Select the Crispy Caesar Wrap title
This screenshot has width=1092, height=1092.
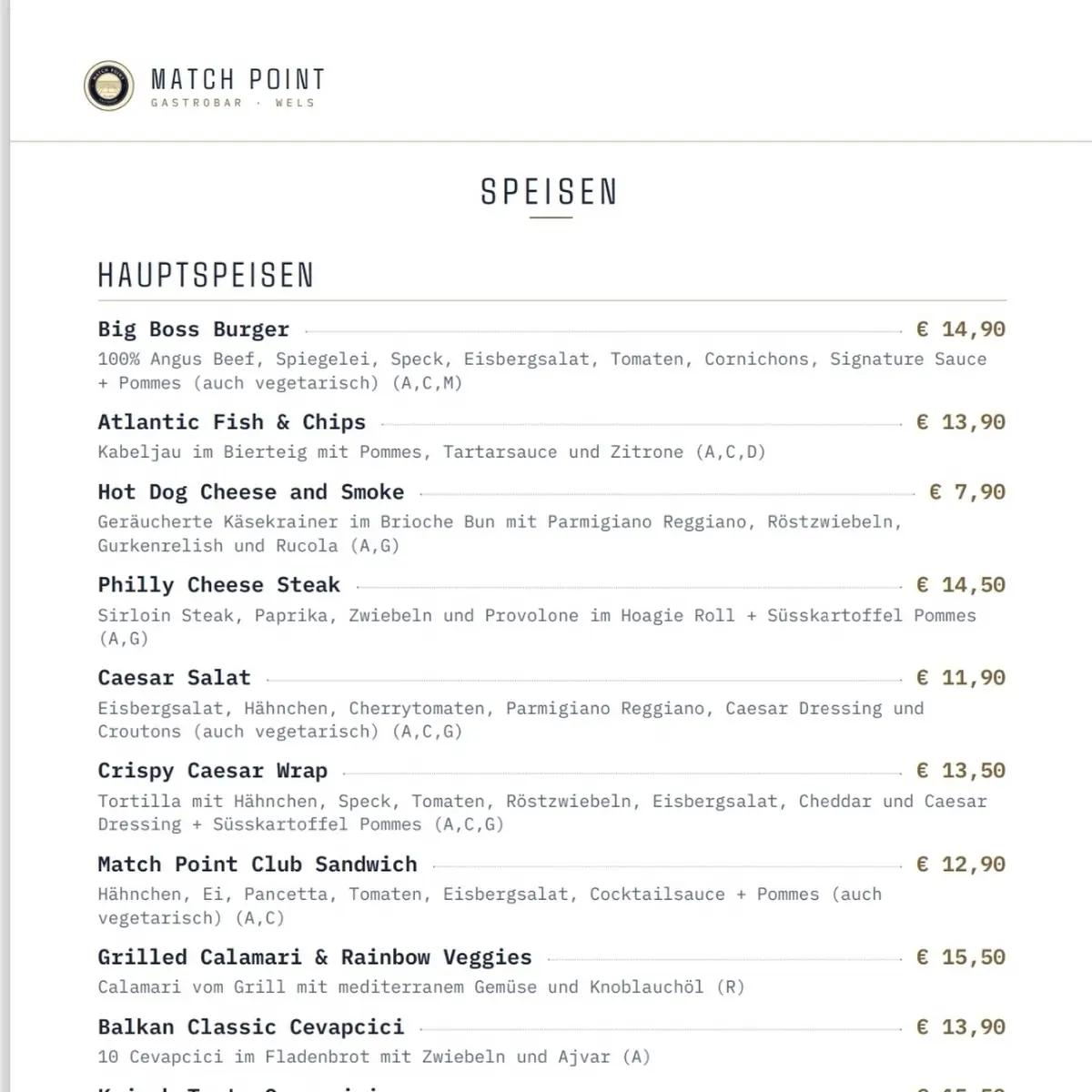pos(213,771)
